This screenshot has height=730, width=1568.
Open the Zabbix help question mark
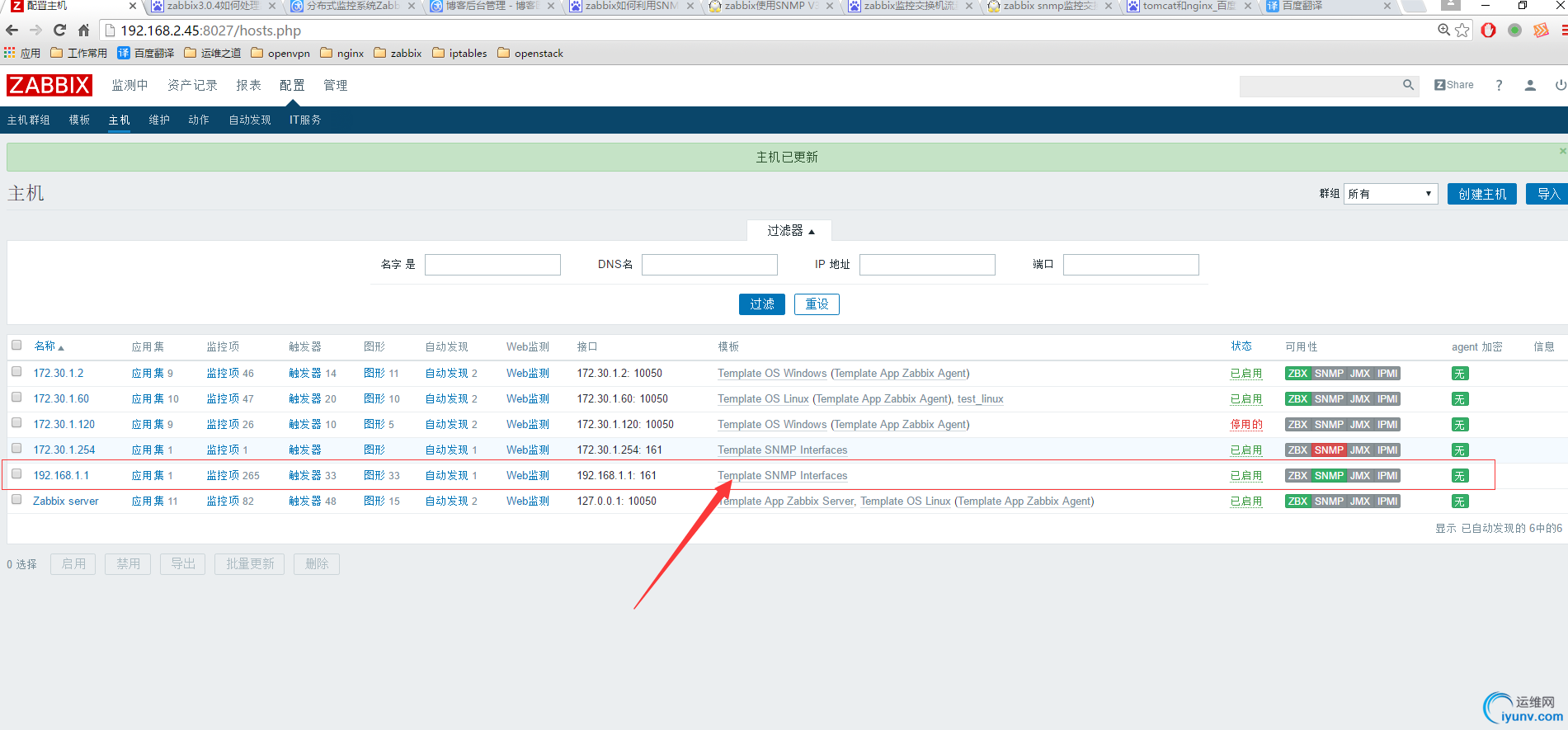tap(1499, 85)
